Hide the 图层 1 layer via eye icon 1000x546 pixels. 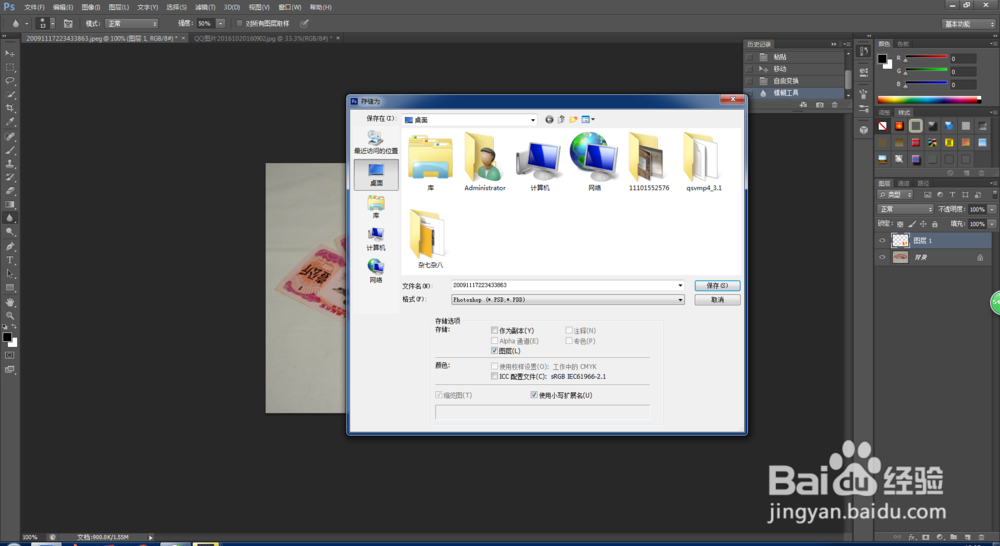tap(883, 240)
